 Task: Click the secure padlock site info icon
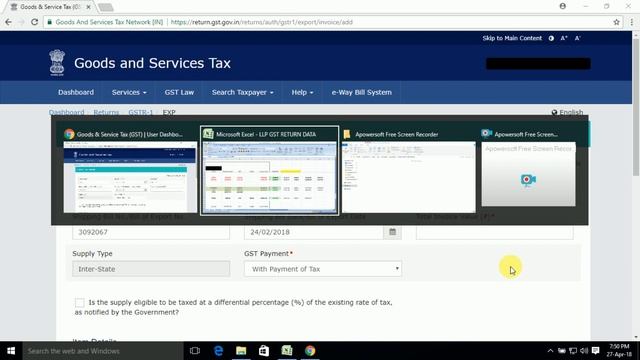coord(50,22)
